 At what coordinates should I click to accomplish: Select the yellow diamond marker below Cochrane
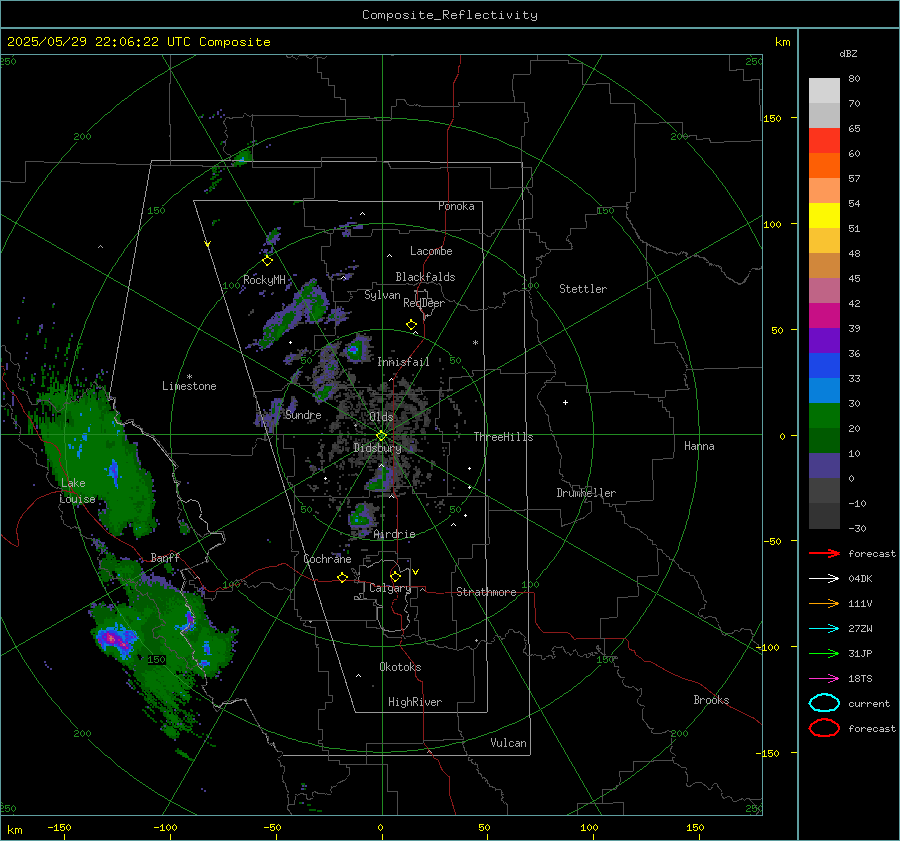(342, 577)
